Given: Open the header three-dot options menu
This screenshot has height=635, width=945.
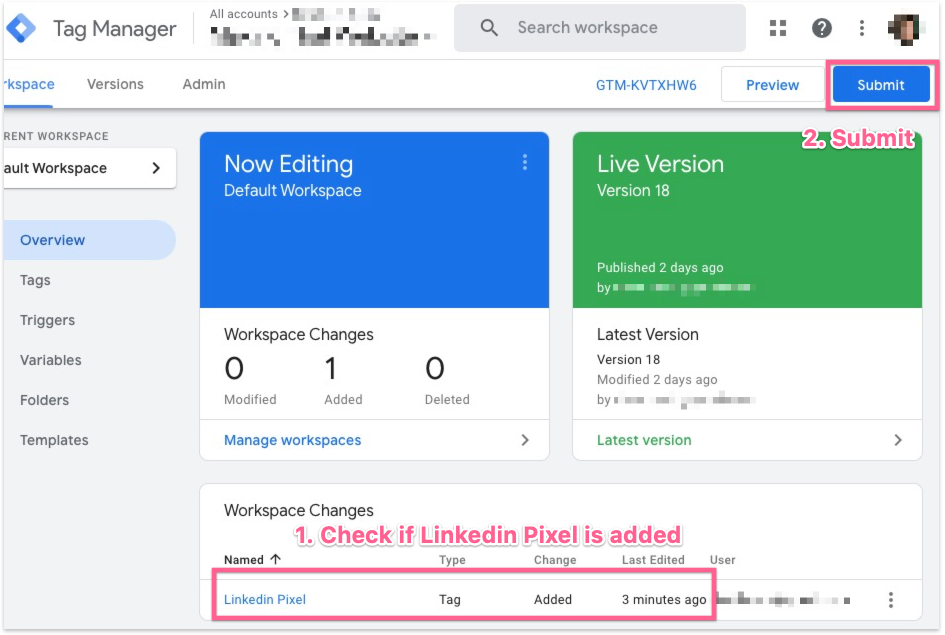Looking at the screenshot, I should 862,28.
